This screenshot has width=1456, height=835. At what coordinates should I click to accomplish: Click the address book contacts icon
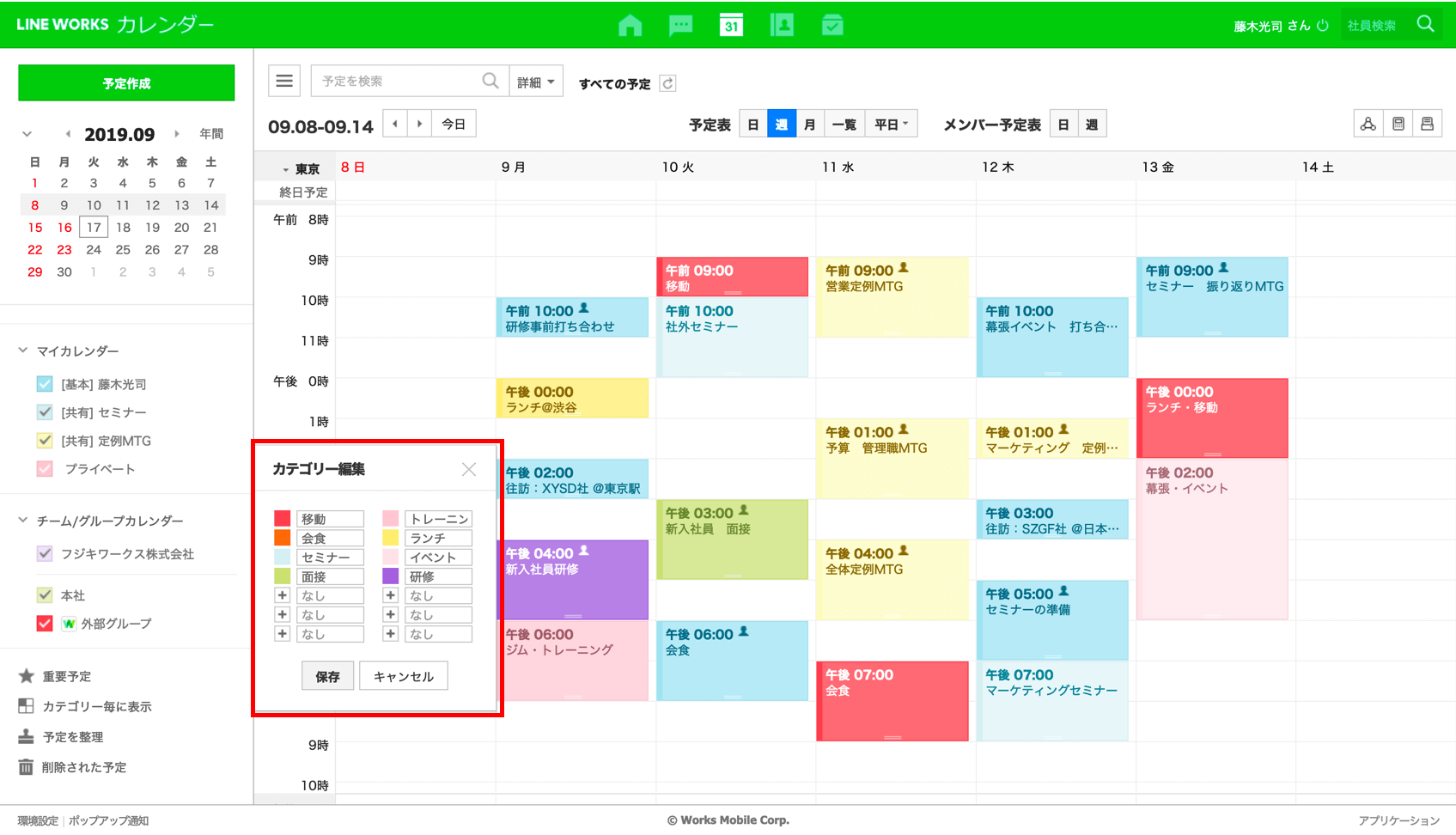782,26
